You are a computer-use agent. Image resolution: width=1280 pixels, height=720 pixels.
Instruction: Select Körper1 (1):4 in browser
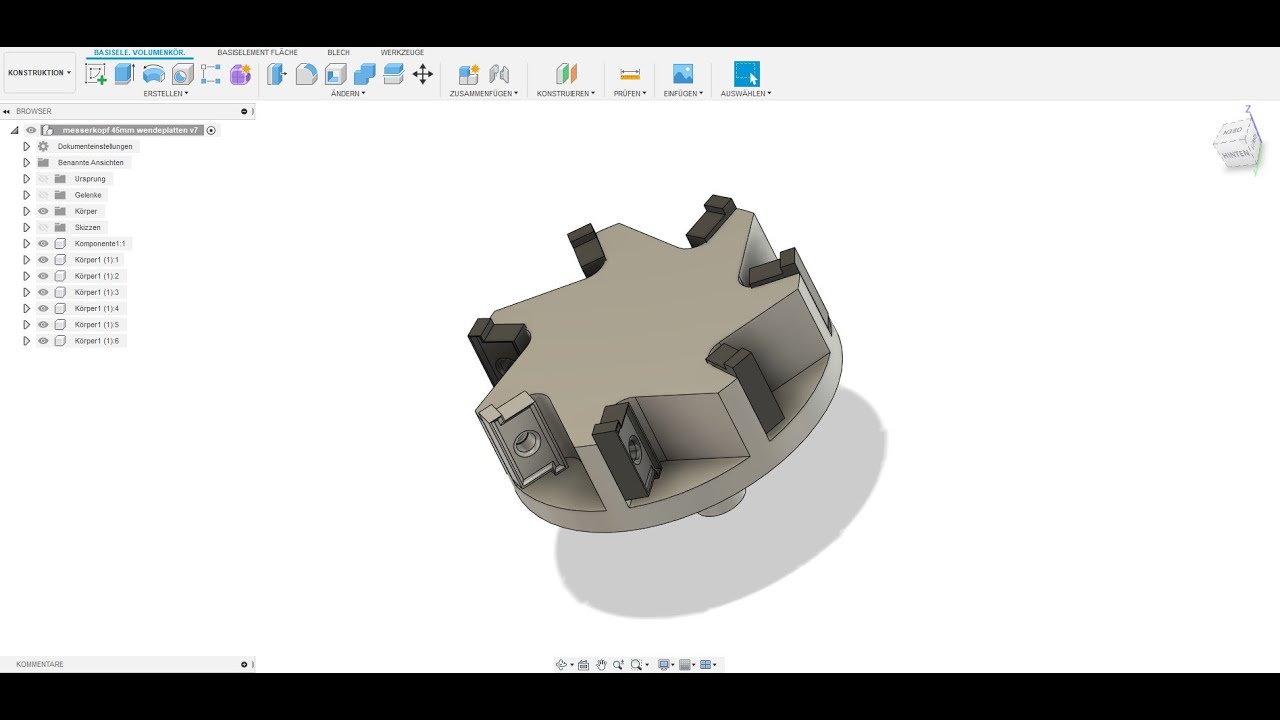pyautogui.click(x=96, y=309)
